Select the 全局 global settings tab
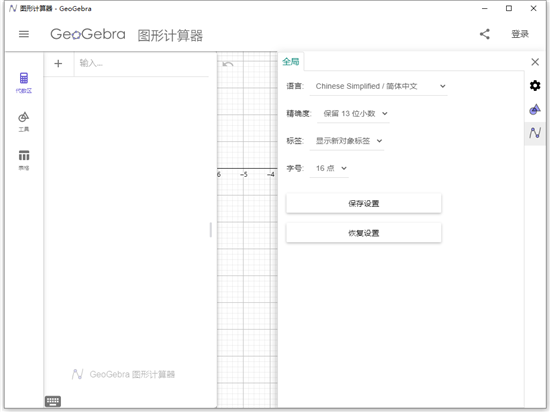Screen dimensions: 550x412 tap(291, 62)
